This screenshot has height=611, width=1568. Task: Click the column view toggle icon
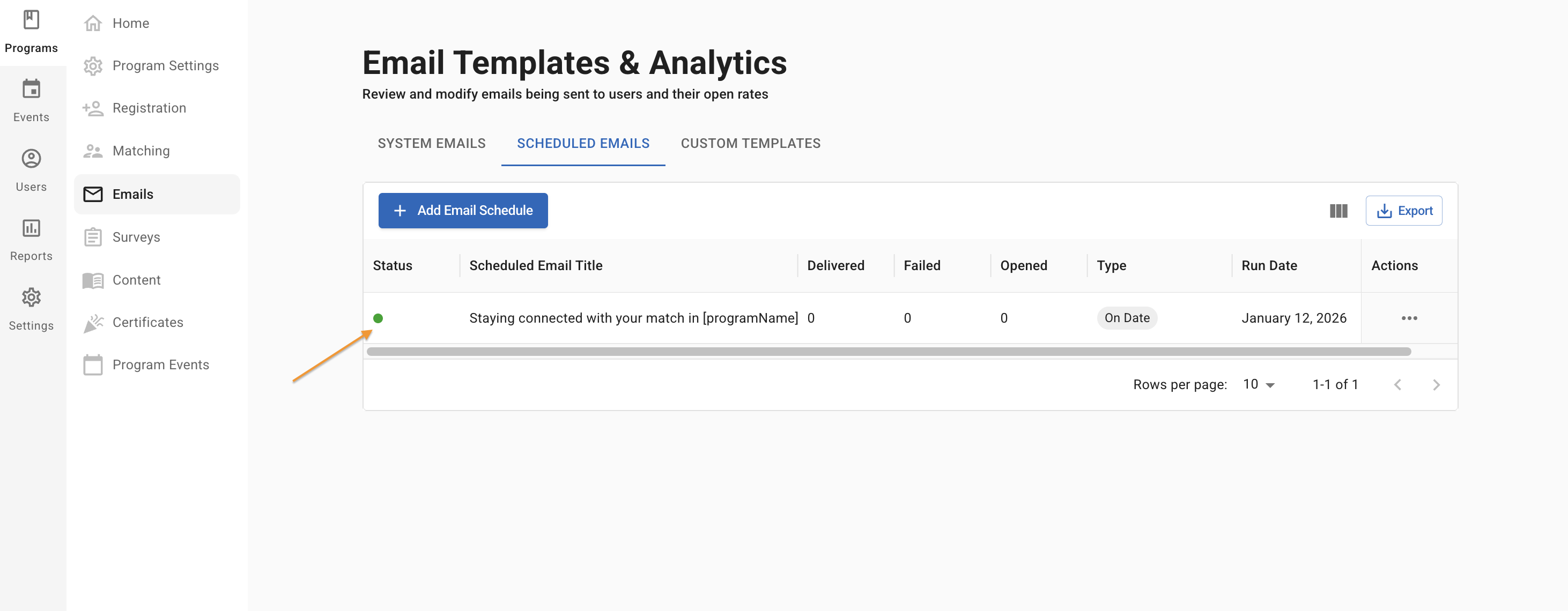(x=1338, y=211)
